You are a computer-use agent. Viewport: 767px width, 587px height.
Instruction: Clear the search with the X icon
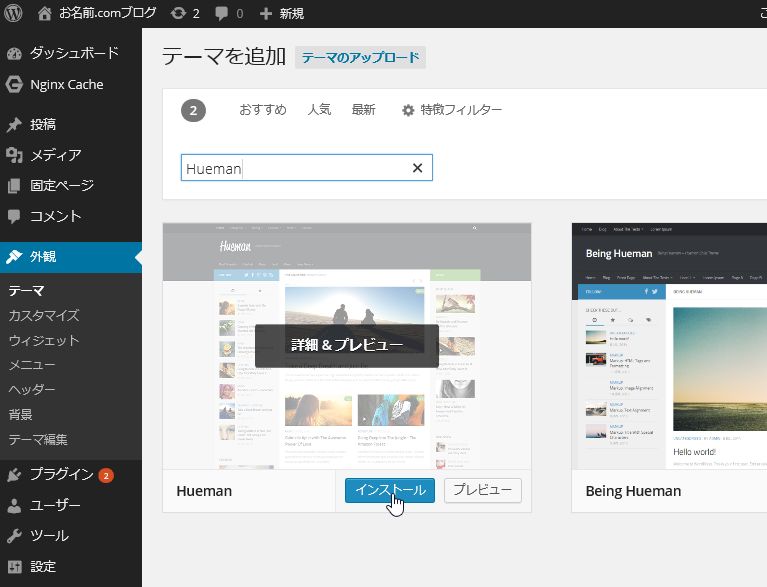click(417, 168)
